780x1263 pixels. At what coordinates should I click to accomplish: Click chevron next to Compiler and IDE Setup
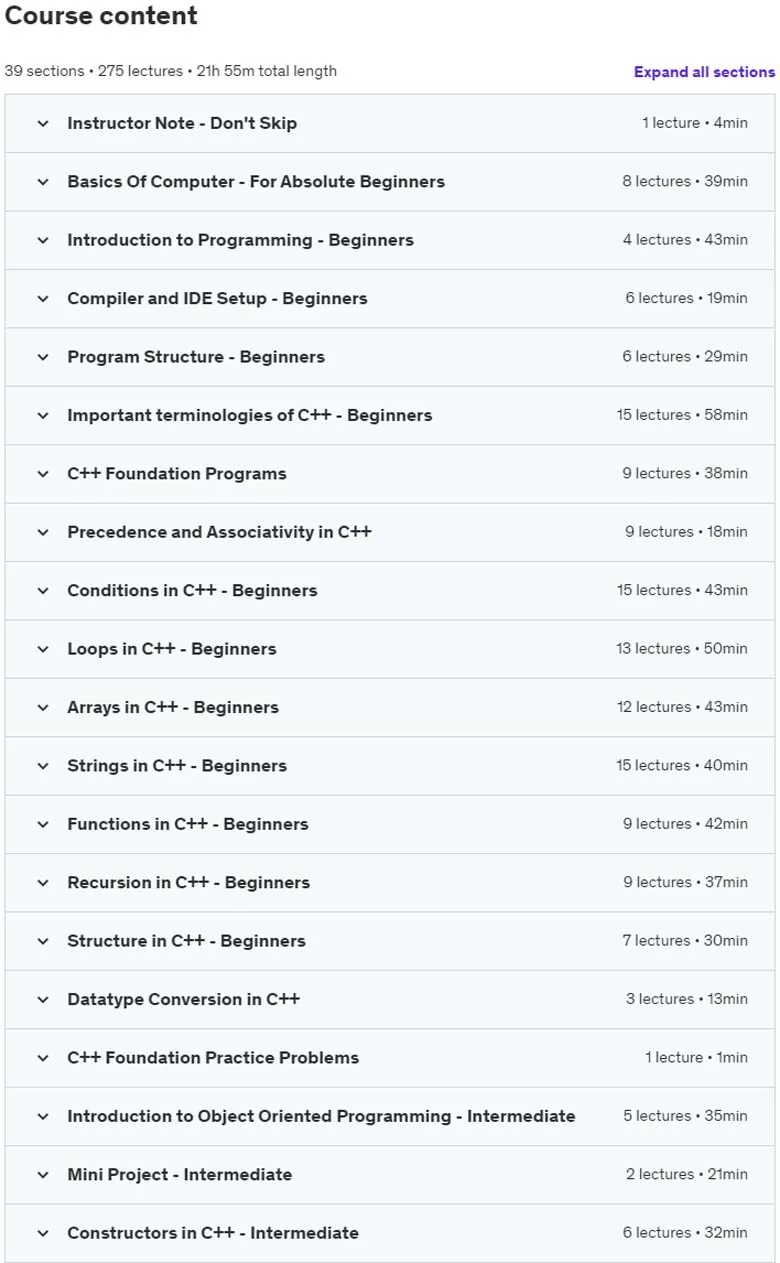(x=43, y=299)
